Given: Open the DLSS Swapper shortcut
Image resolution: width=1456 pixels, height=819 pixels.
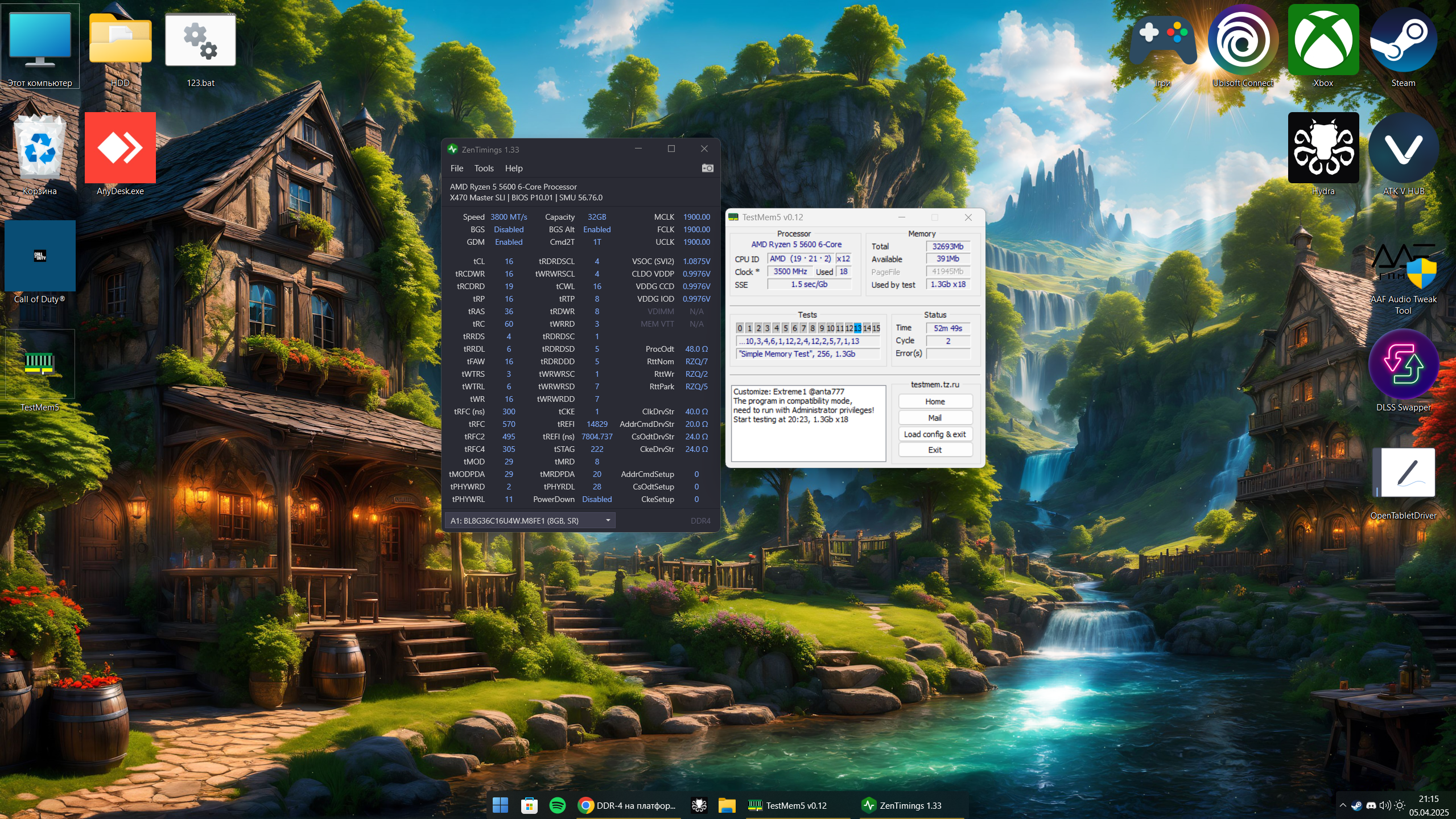Looking at the screenshot, I should coord(1403,365).
